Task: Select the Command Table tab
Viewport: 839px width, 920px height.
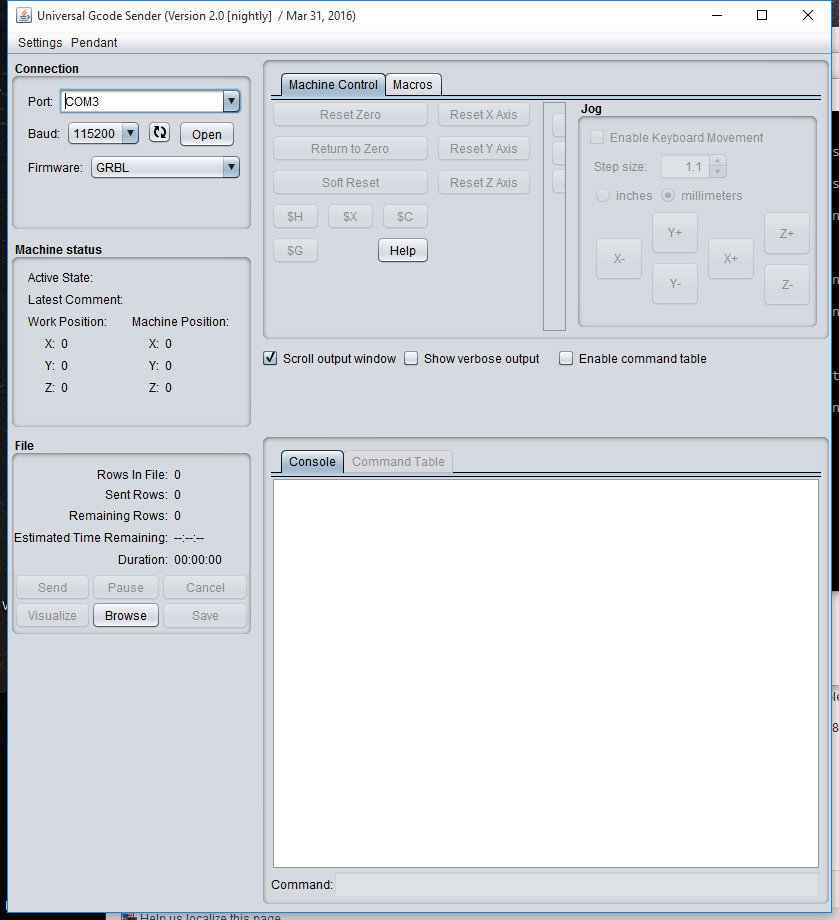Action: tap(398, 462)
